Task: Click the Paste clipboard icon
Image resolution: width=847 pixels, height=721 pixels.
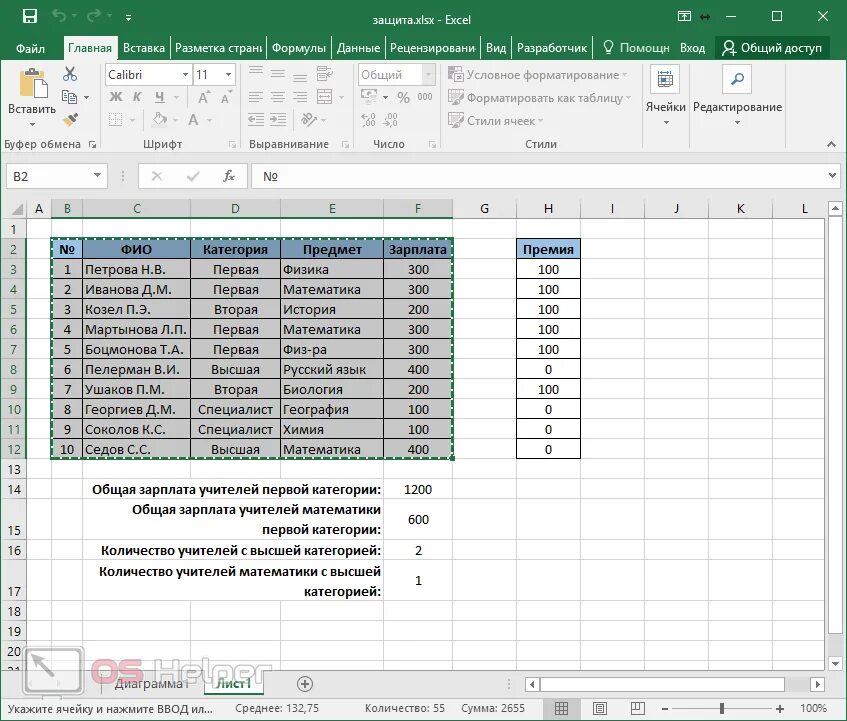Action: click(33, 84)
